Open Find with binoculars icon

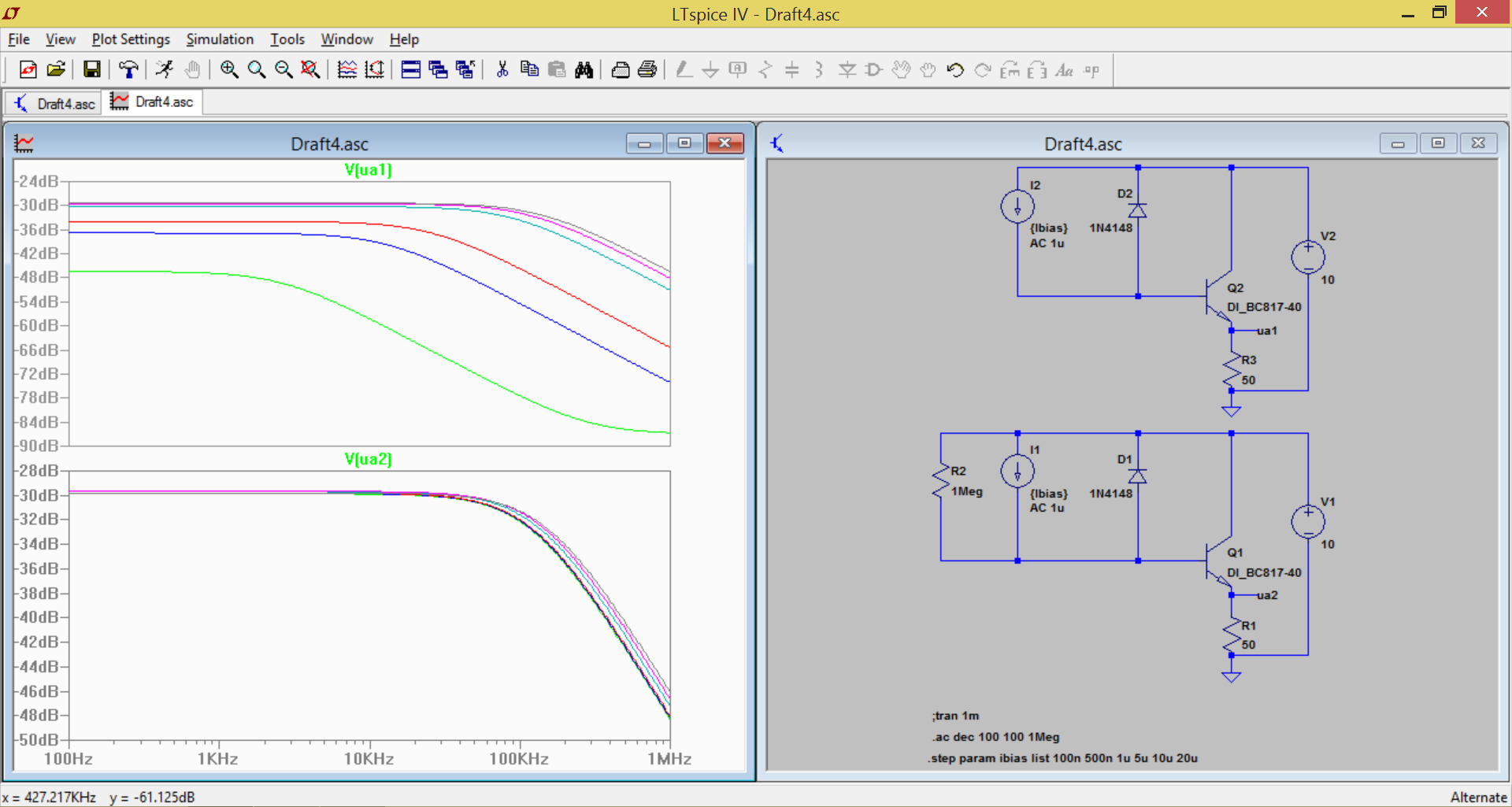pyautogui.click(x=584, y=70)
